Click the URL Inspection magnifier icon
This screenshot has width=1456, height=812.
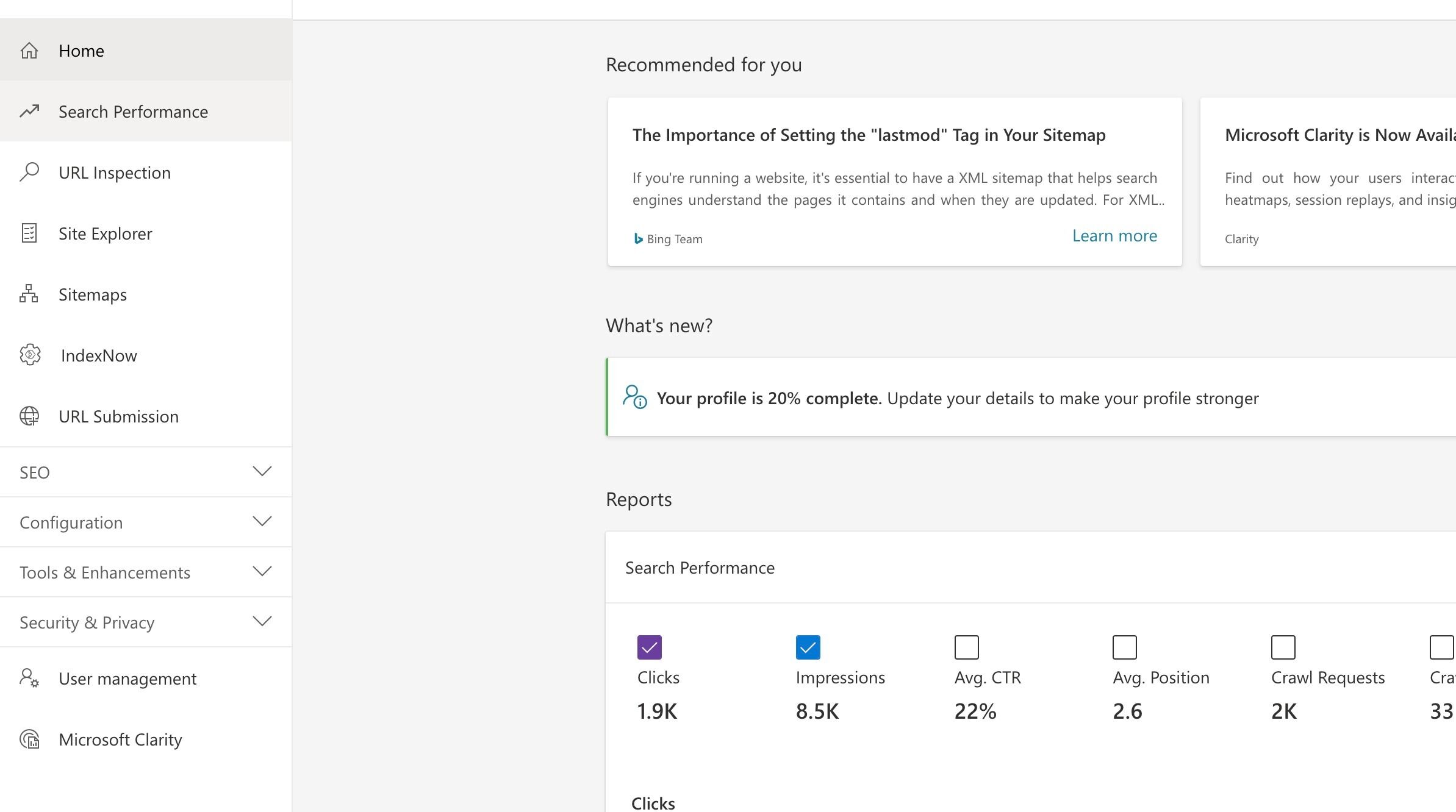click(x=29, y=172)
